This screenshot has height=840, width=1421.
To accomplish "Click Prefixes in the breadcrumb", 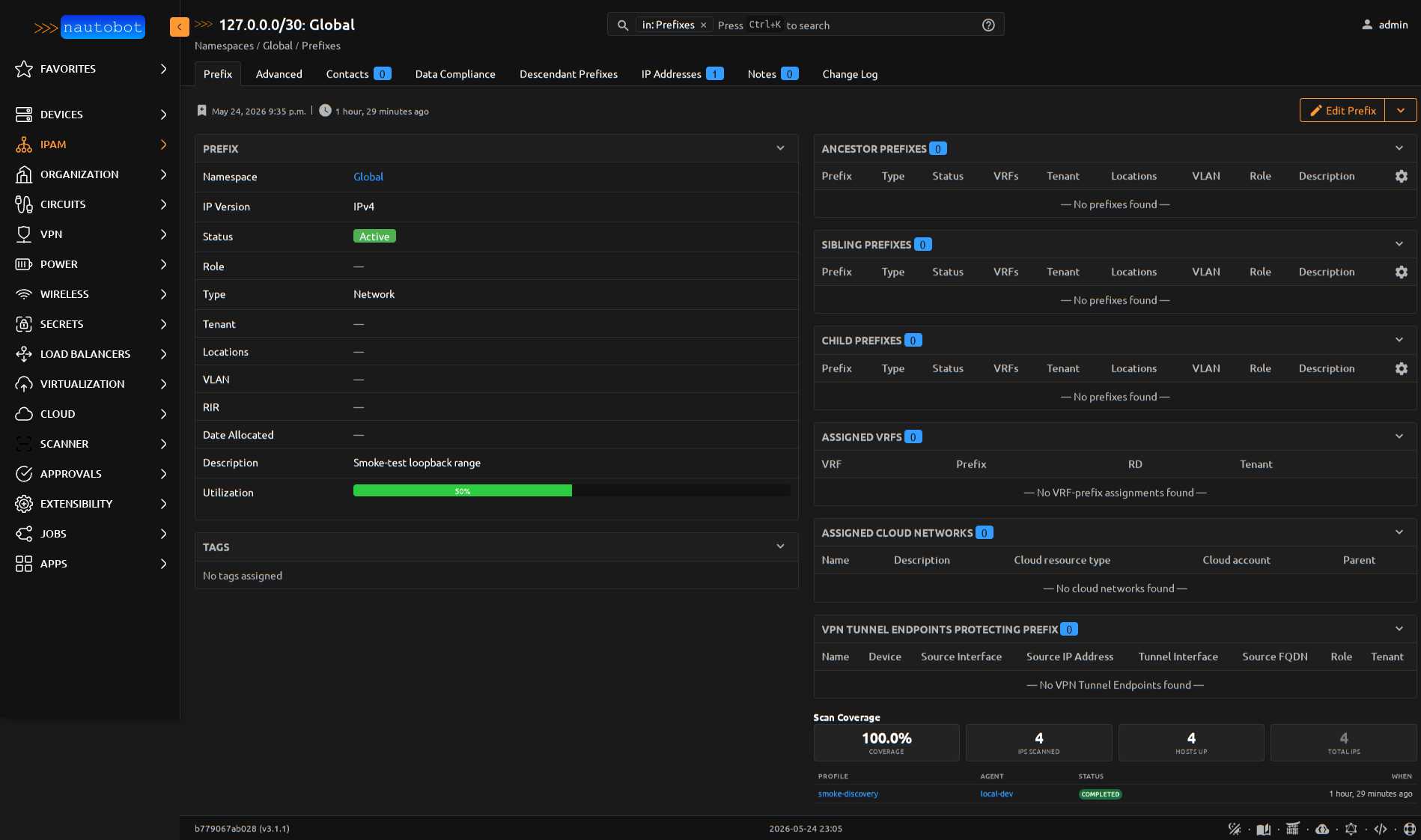I will [x=321, y=46].
